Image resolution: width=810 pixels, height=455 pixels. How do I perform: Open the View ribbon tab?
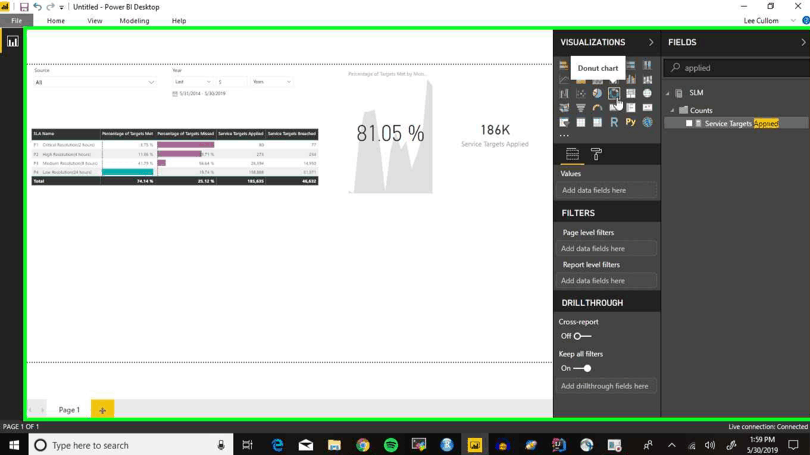tap(95, 21)
